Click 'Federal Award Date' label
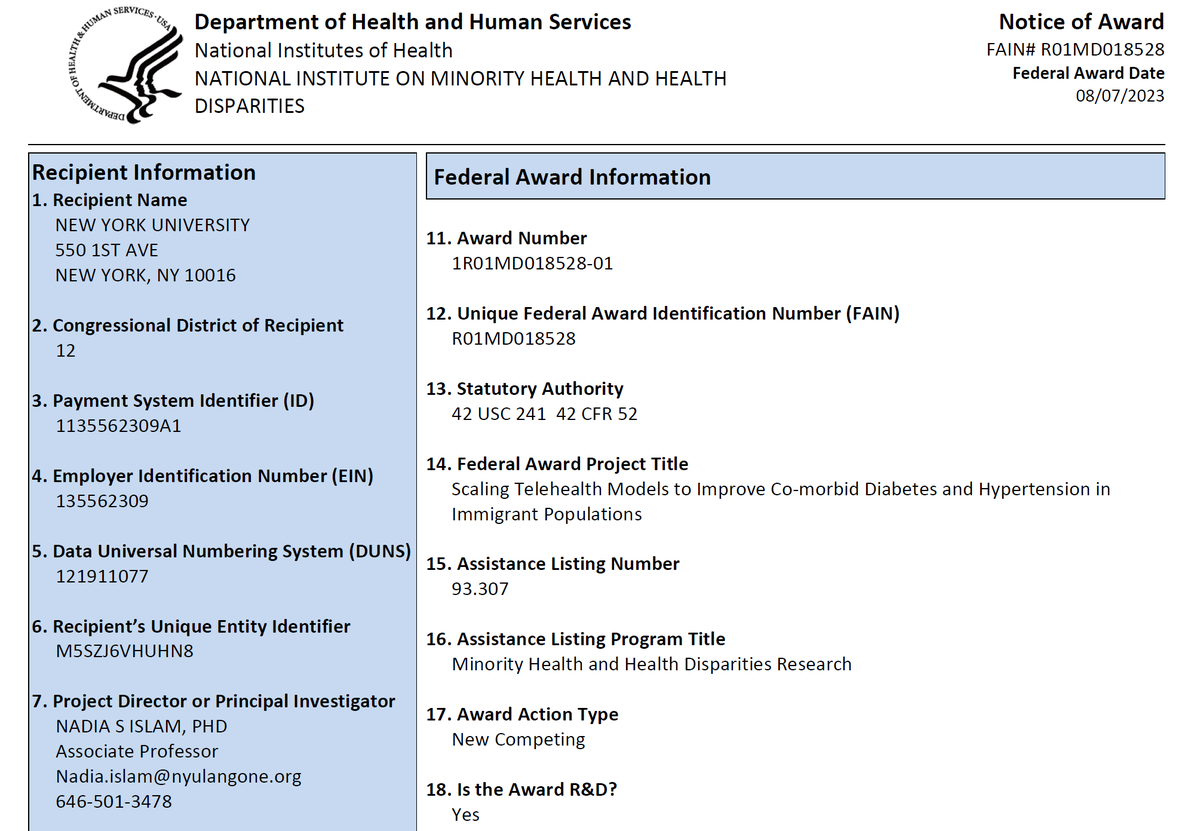Screen dimensions: 1200x831 point(1088,73)
